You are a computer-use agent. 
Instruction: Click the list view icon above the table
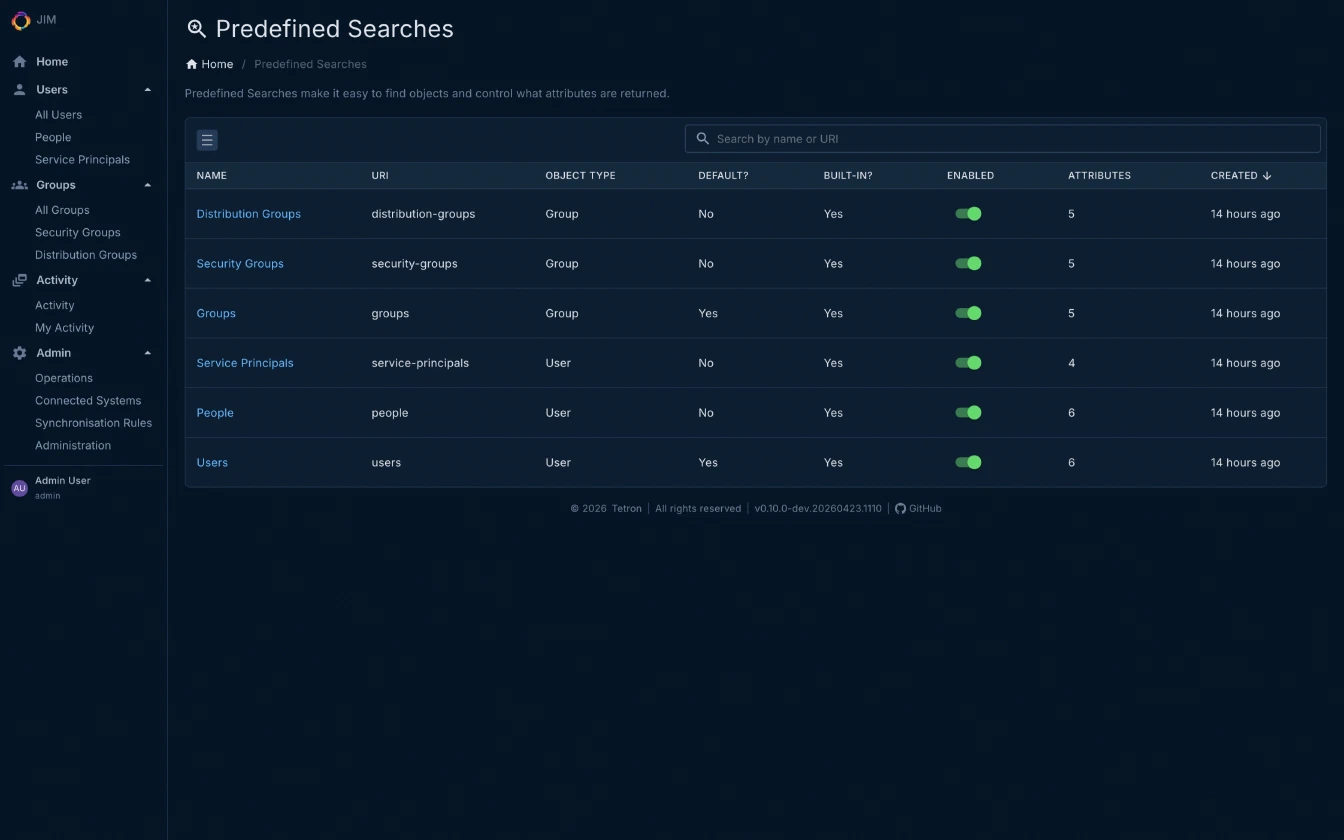click(x=206, y=140)
